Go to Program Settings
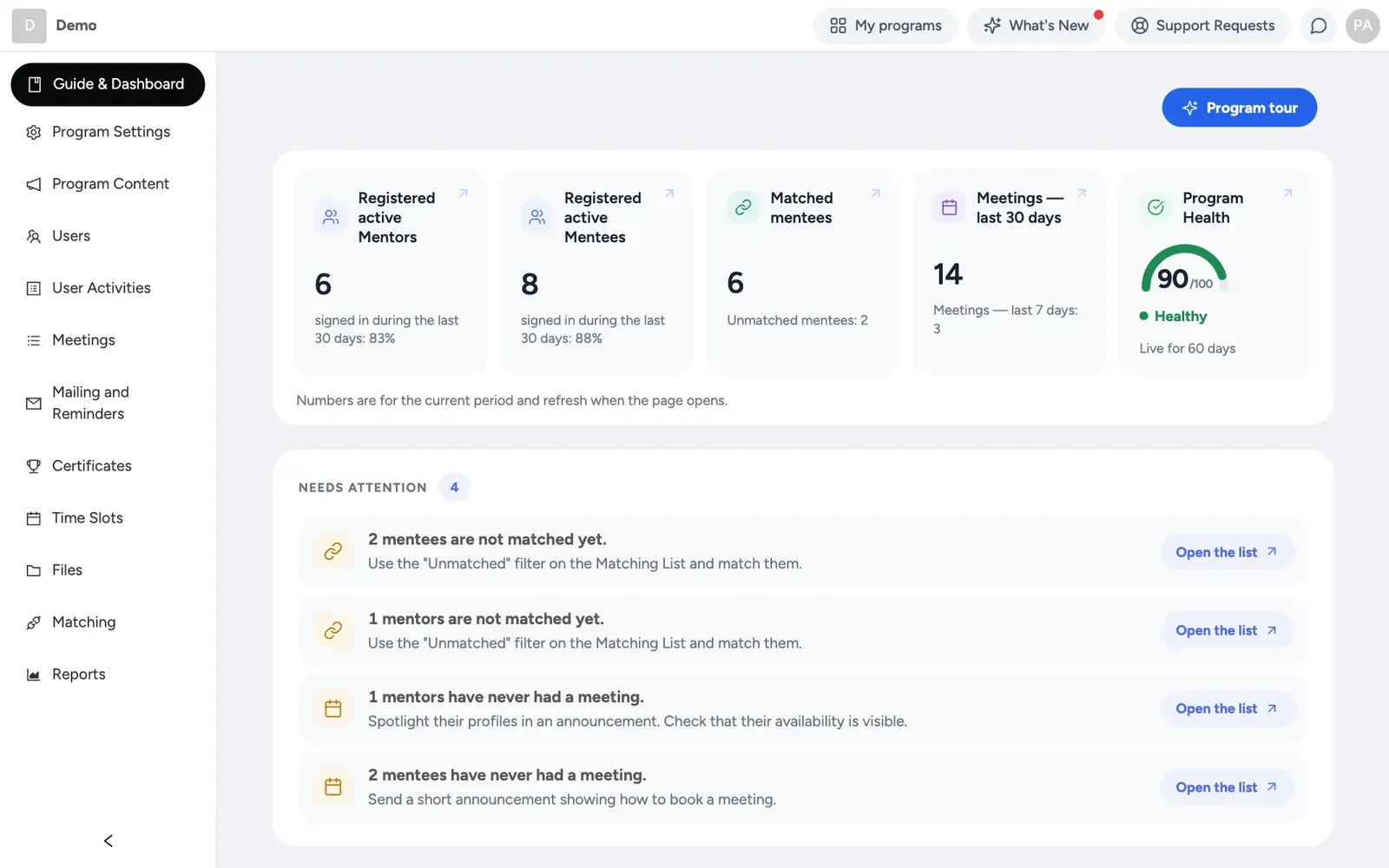This screenshot has height=868, width=1389. [108, 132]
